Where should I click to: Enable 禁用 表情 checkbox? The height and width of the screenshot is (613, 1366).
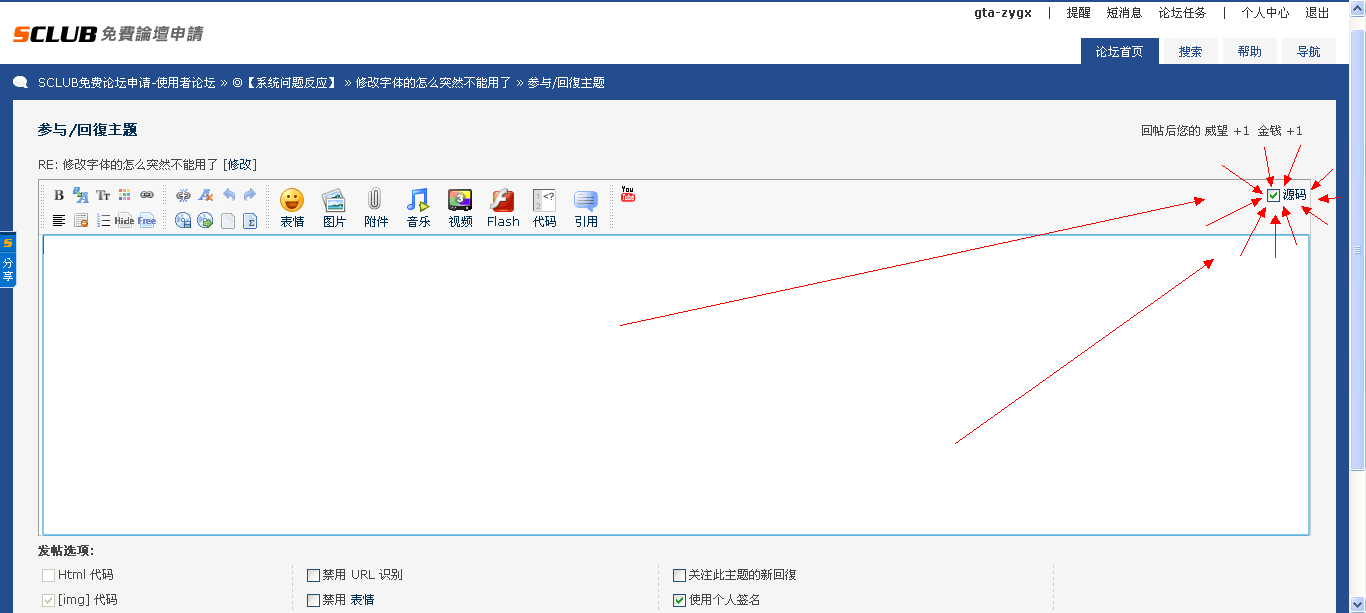(x=313, y=600)
